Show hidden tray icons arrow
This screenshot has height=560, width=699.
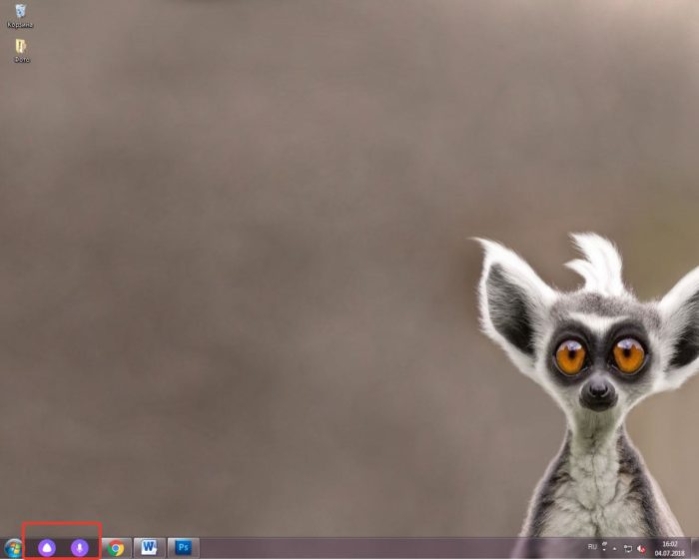pyautogui.click(x=615, y=548)
